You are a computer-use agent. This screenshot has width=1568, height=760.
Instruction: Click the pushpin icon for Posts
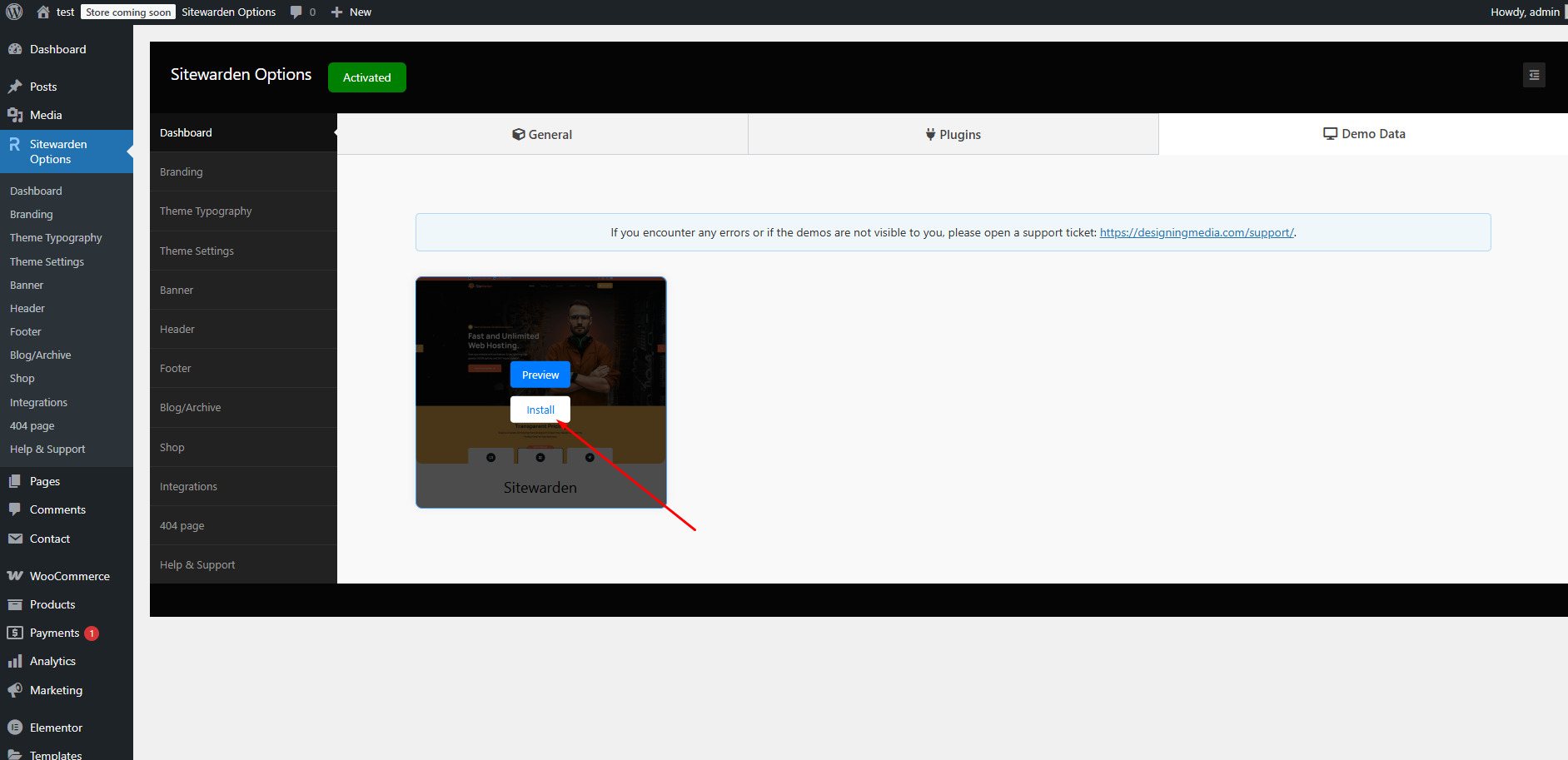click(15, 87)
